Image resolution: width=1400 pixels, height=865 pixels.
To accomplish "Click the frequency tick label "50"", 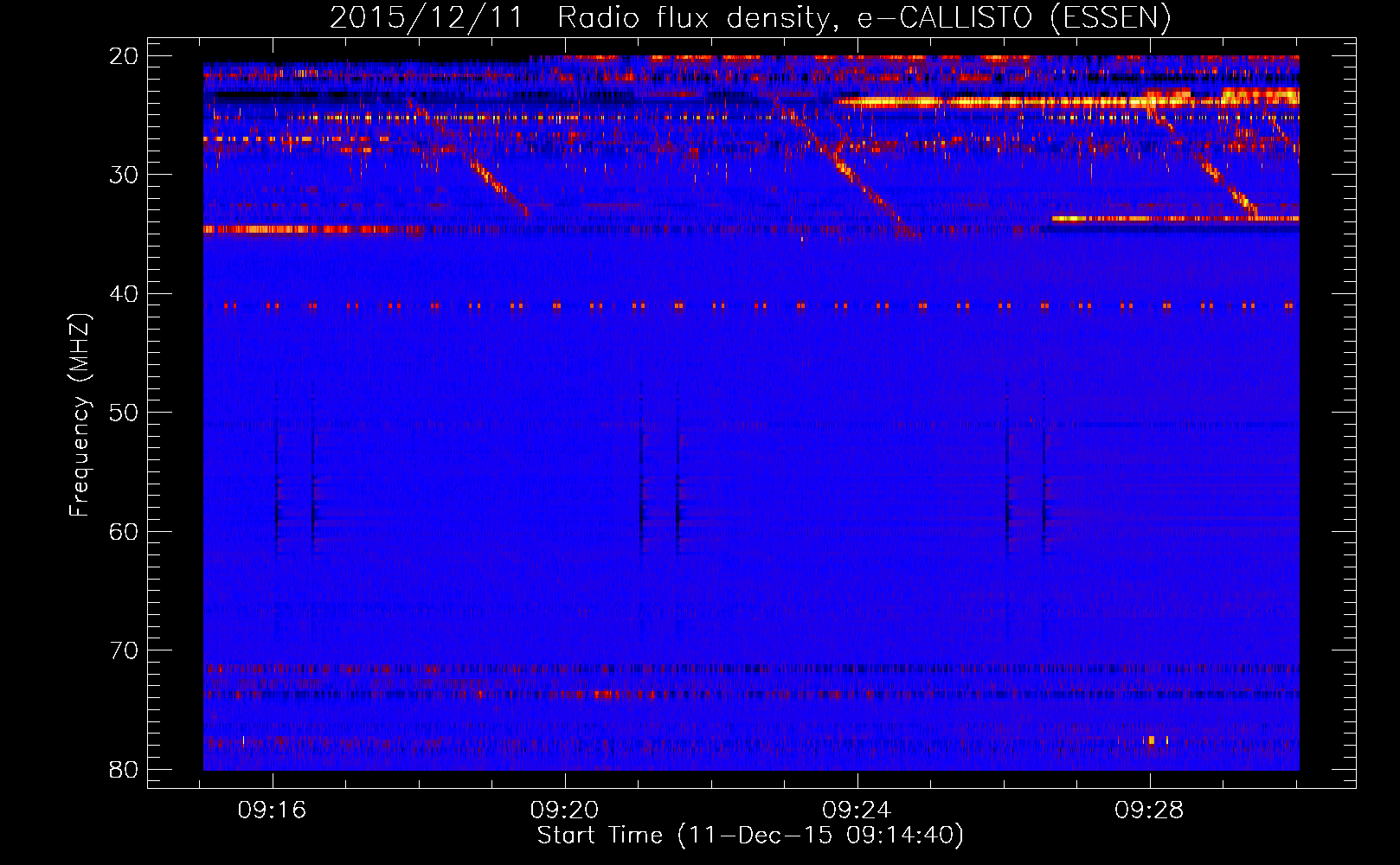I will [x=125, y=413].
